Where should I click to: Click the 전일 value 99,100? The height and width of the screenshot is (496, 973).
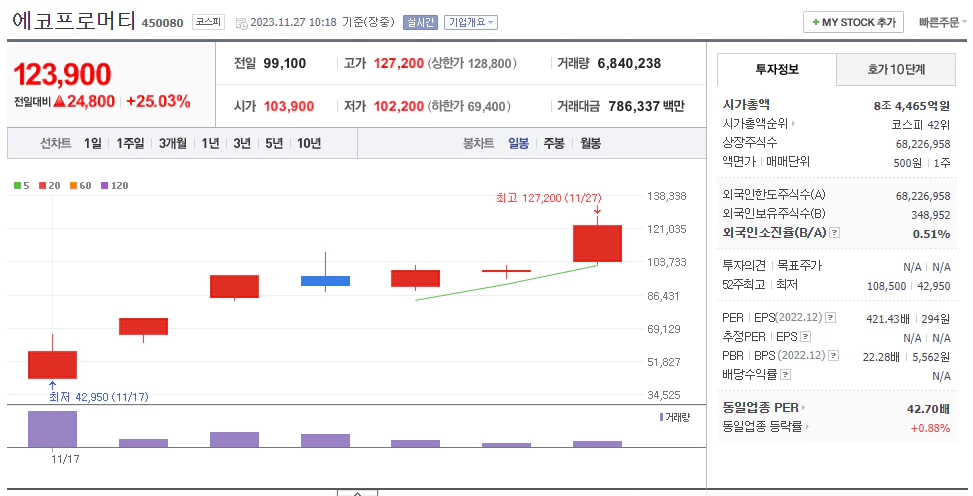[x=284, y=63]
